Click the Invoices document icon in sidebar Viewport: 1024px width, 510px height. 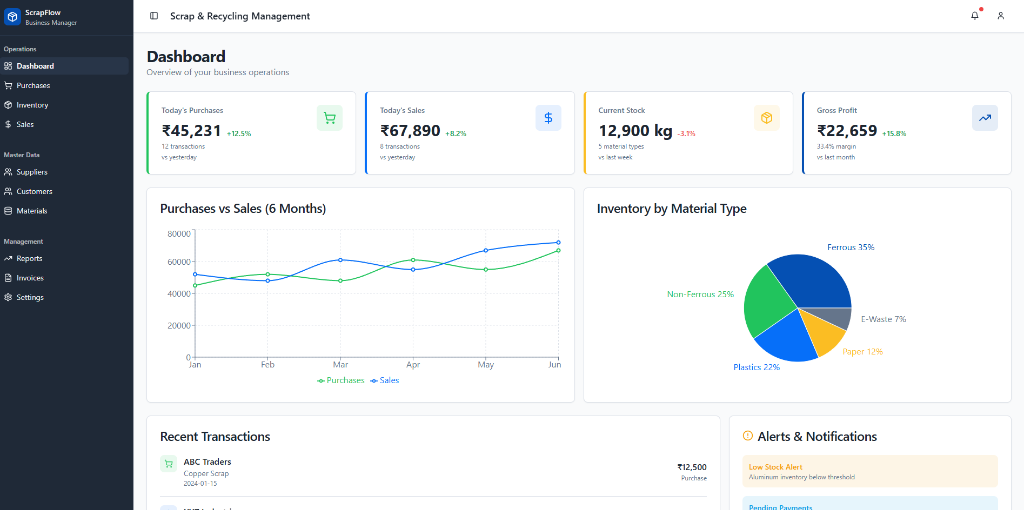click(x=8, y=278)
